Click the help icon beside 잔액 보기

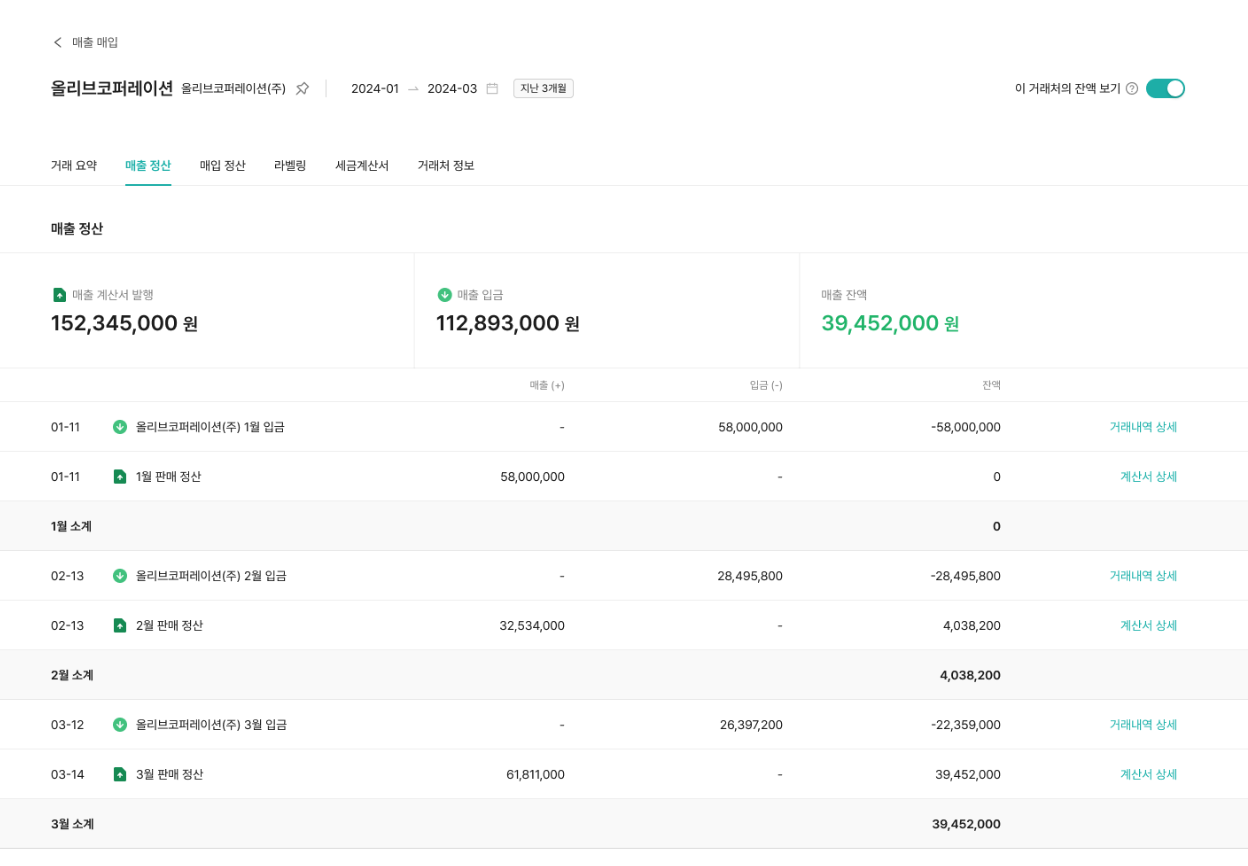pos(1132,88)
